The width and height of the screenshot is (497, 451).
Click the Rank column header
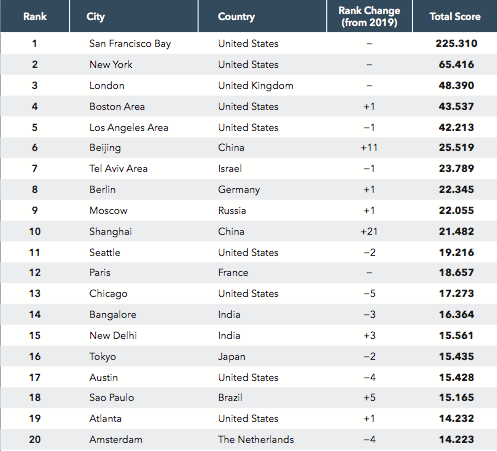click(35, 16)
